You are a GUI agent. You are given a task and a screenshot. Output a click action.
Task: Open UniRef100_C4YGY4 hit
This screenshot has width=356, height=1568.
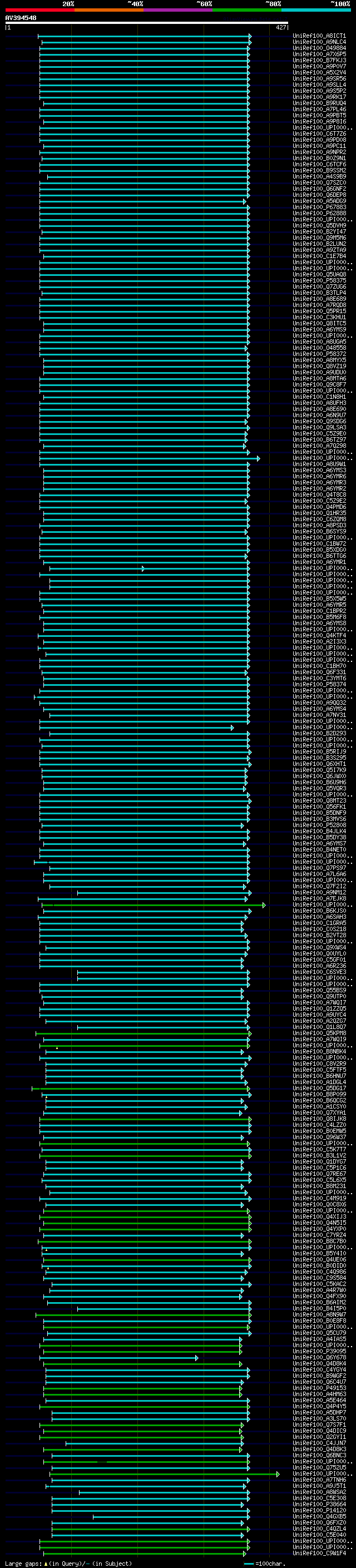(x=319, y=1369)
